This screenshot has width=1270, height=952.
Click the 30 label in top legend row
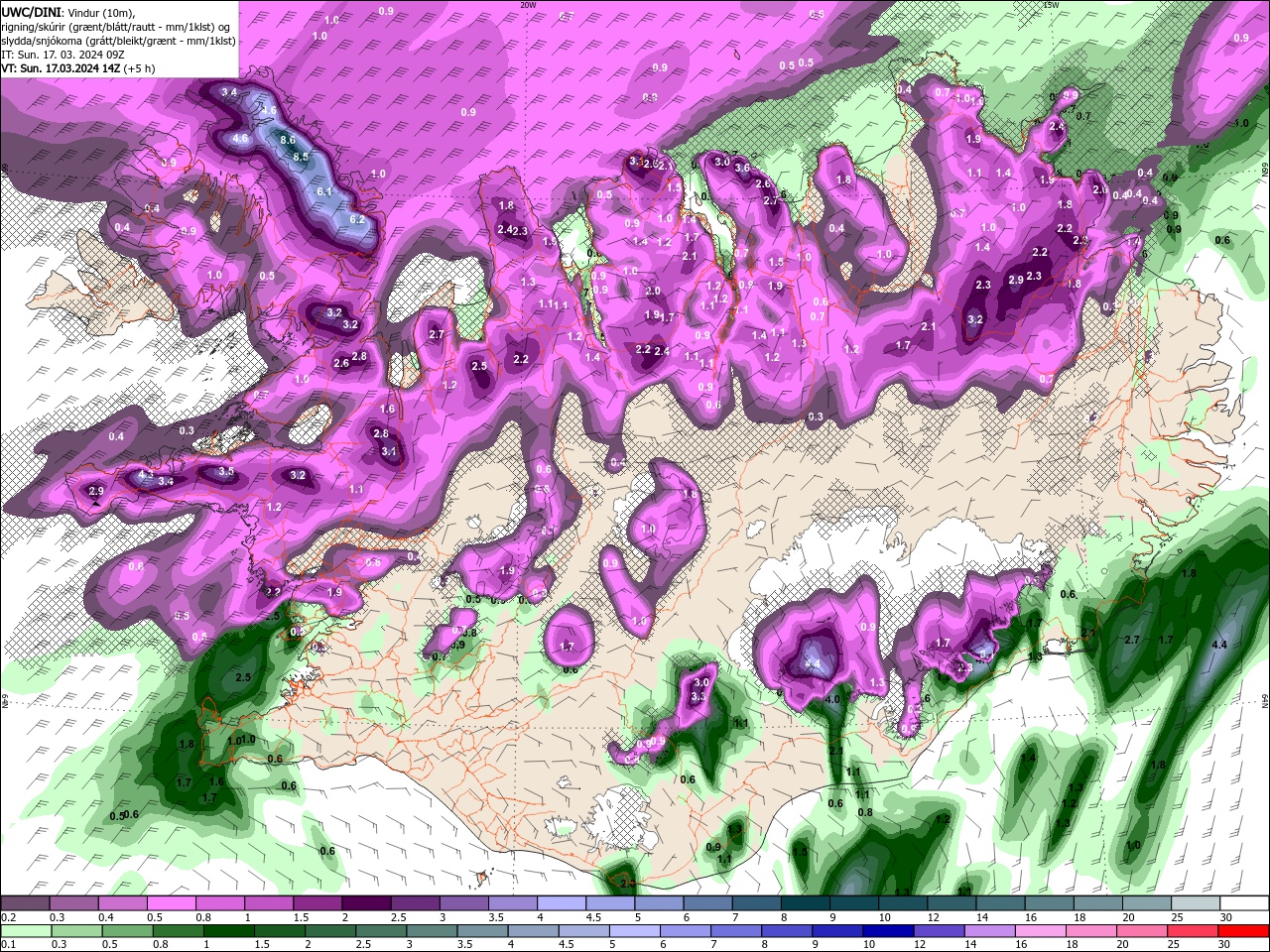tap(1225, 917)
